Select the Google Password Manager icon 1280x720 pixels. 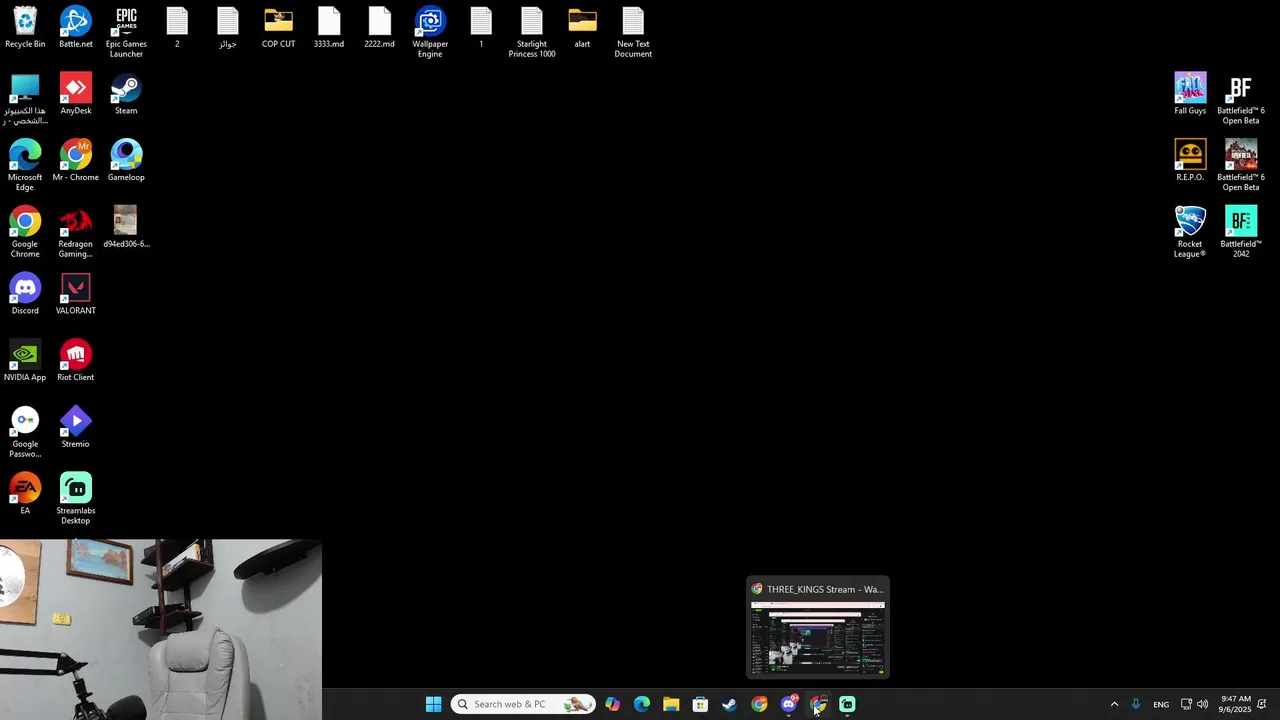pos(25,433)
